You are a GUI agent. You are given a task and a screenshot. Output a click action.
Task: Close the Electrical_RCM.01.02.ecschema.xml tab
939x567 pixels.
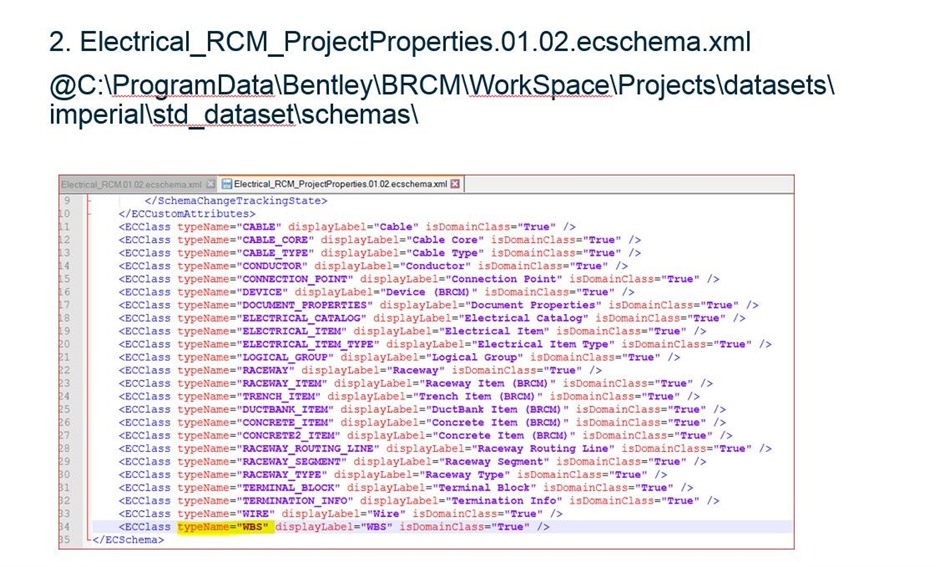(210, 184)
